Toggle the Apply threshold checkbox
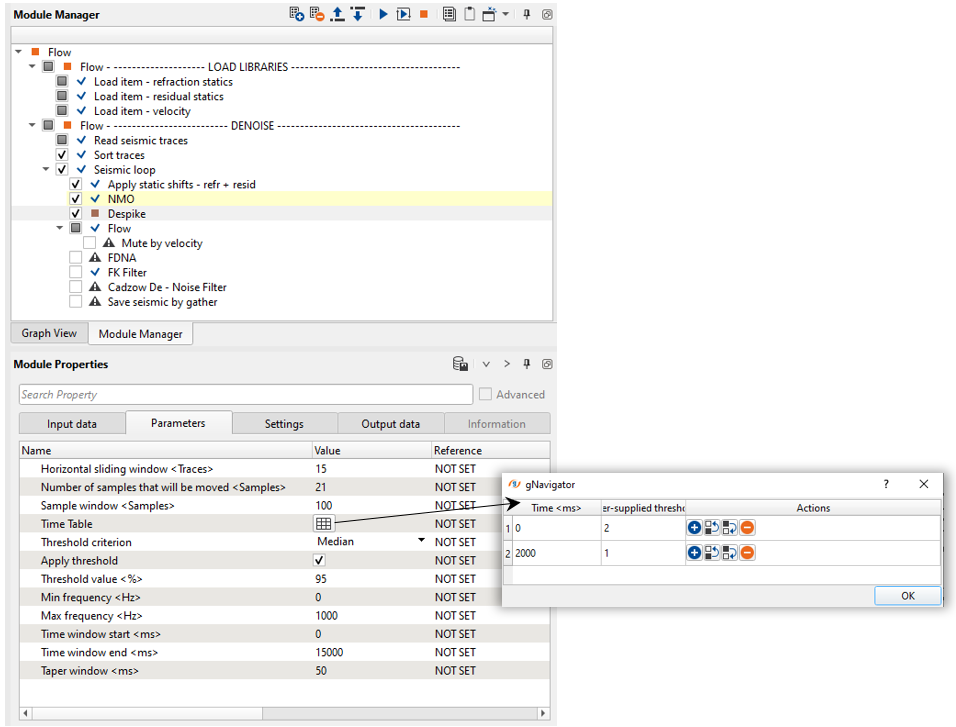 coord(320,561)
